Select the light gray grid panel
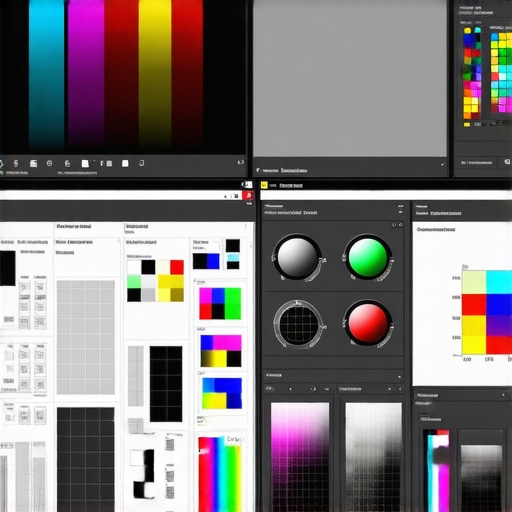512x512 pixels. [86, 337]
